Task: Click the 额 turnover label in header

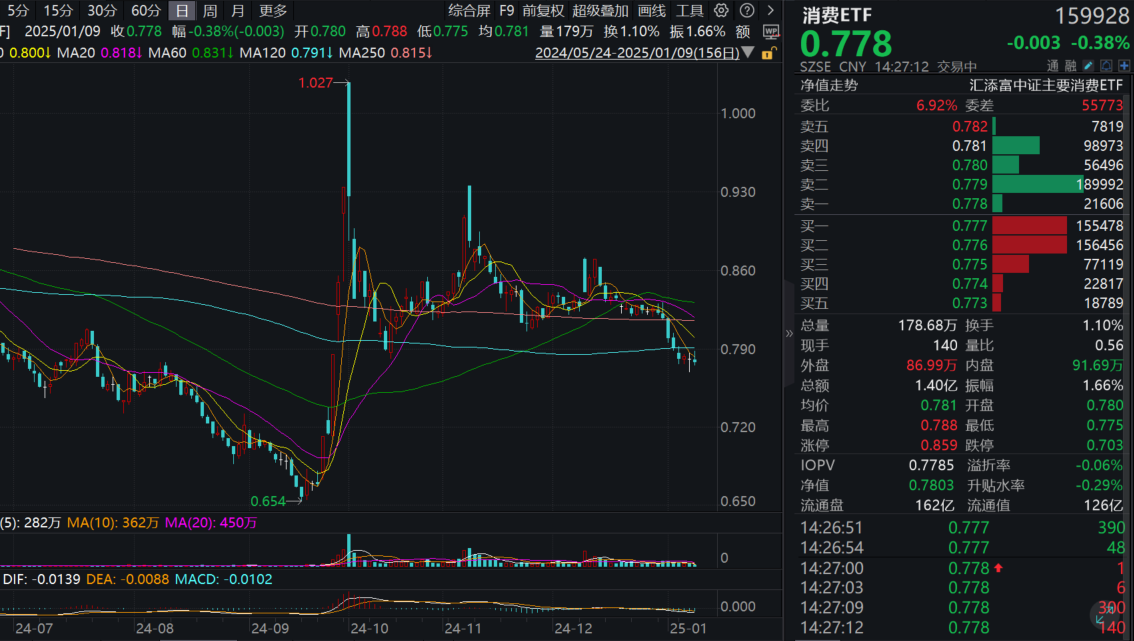Action: [x=743, y=32]
